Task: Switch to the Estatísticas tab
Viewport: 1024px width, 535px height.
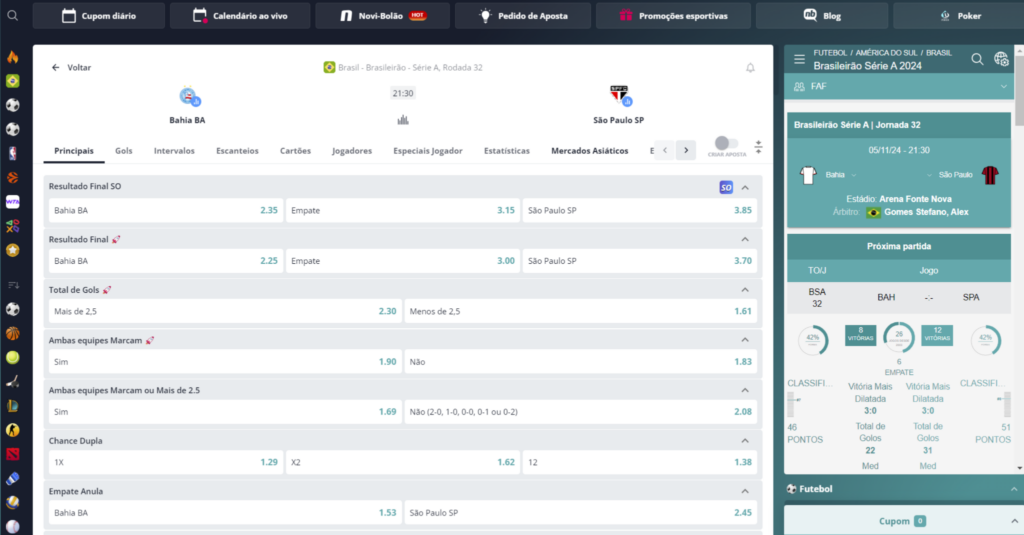Action: click(x=507, y=151)
